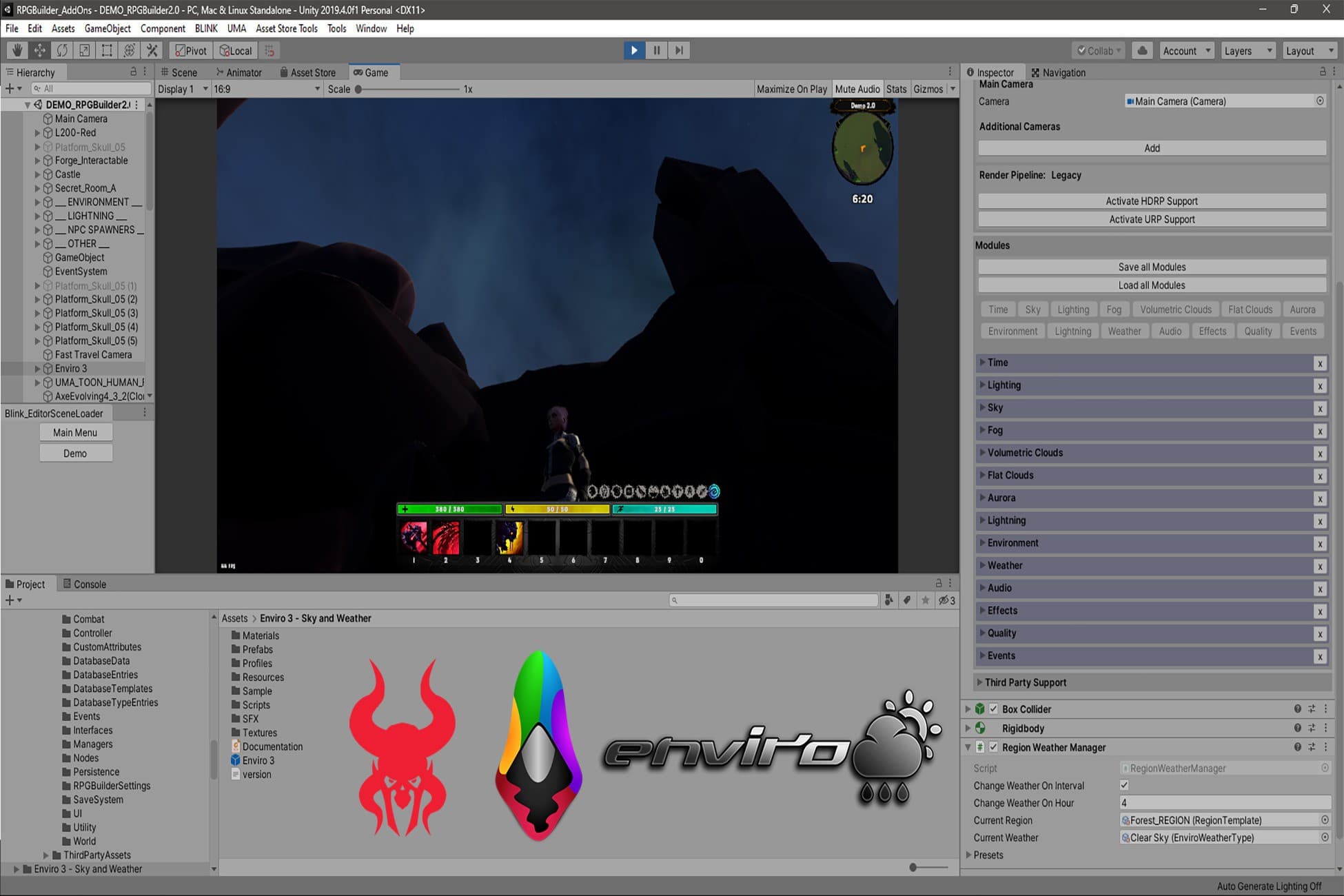1344x896 pixels.
Task: Click Save all Modules button
Action: pos(1152,267)
